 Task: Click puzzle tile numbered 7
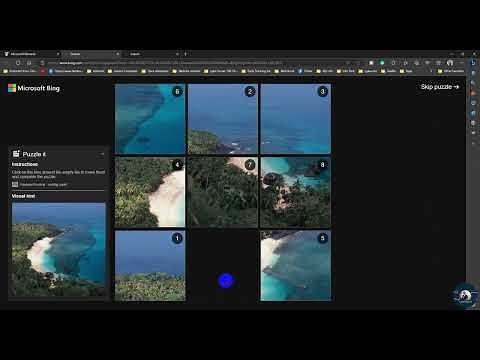223,192
